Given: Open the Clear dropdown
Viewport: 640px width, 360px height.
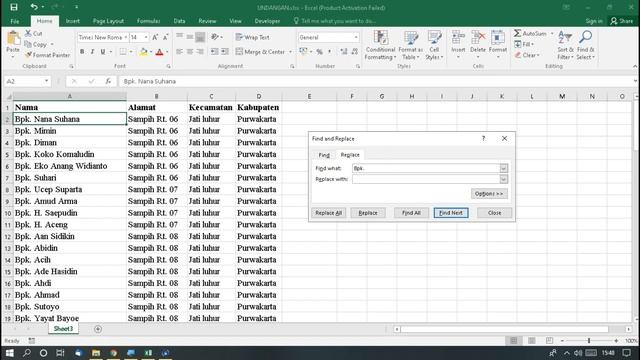Looking at the screenshot, I should (x=527, y=55).
